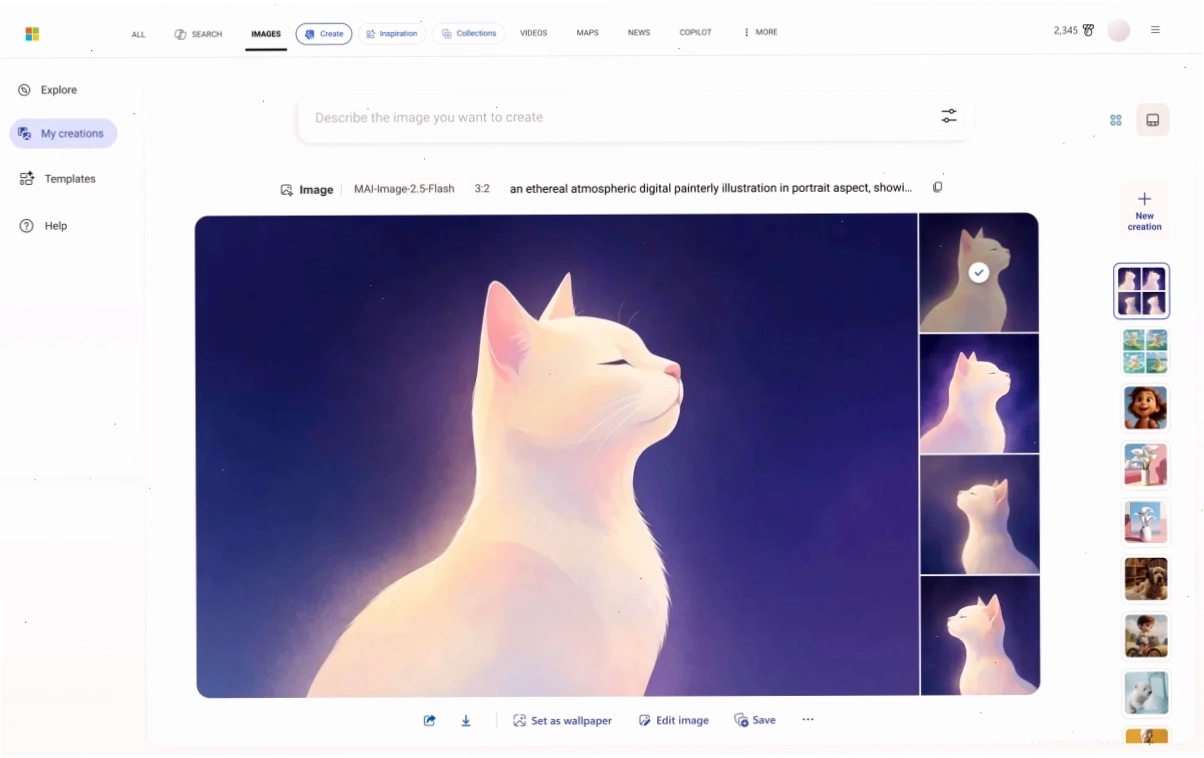Copy the prompt text with copy icon
The width and height of the screenshot is (1204, 758).
[x=937, y=187]
